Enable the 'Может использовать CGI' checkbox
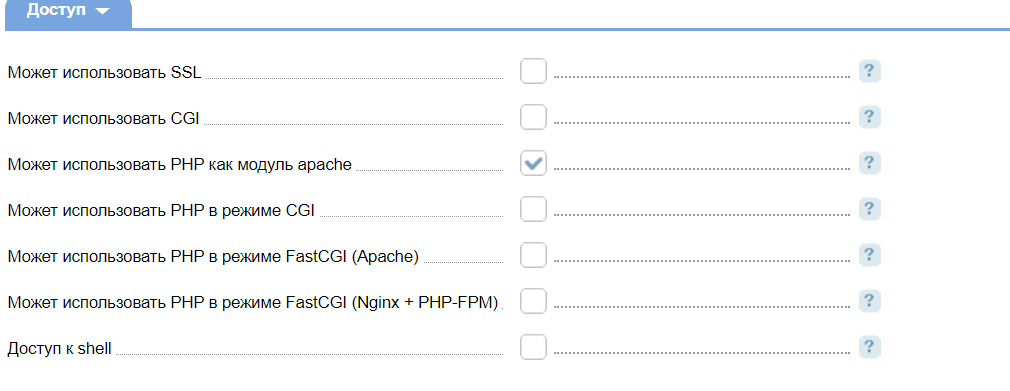Viewport: 1010px width, 391px height. (x=533, y=117)
